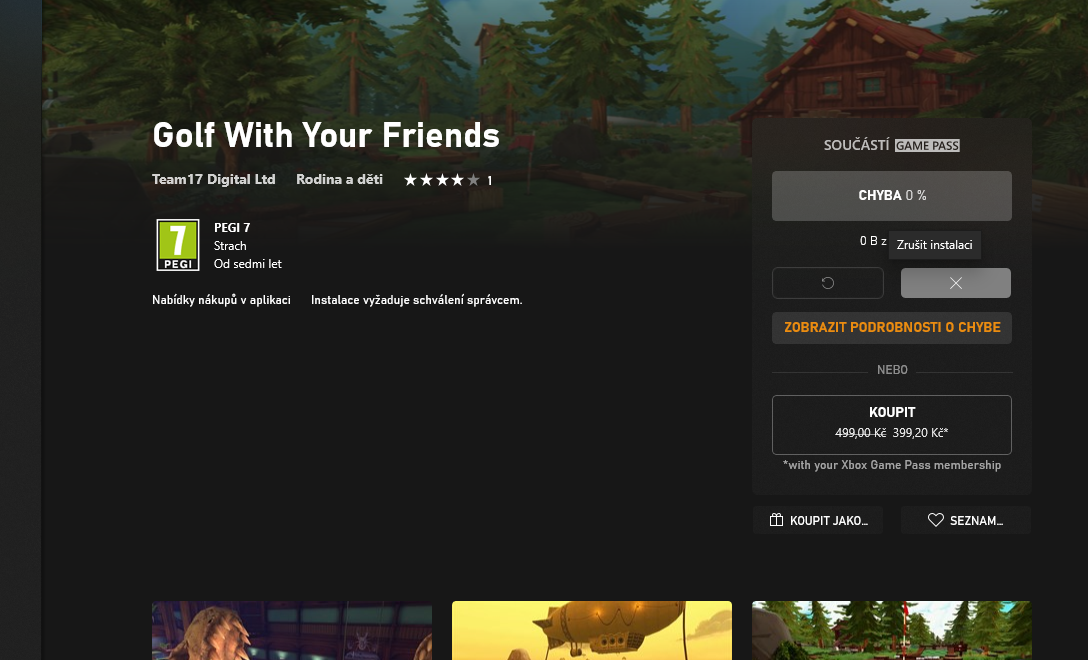Click the Koupit purchase button

point(892,425)
